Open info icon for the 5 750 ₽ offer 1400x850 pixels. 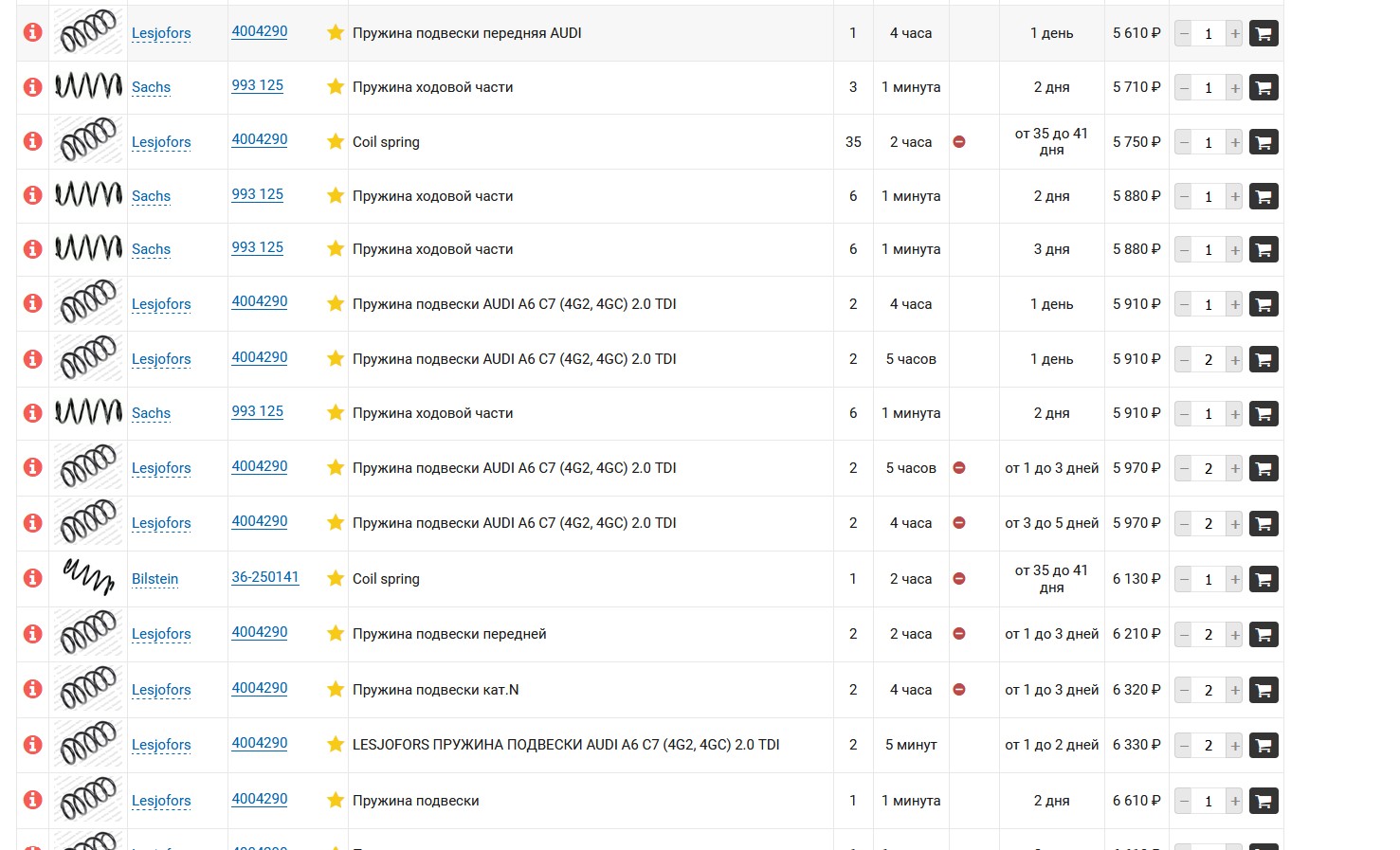click(x=32, y=141)
